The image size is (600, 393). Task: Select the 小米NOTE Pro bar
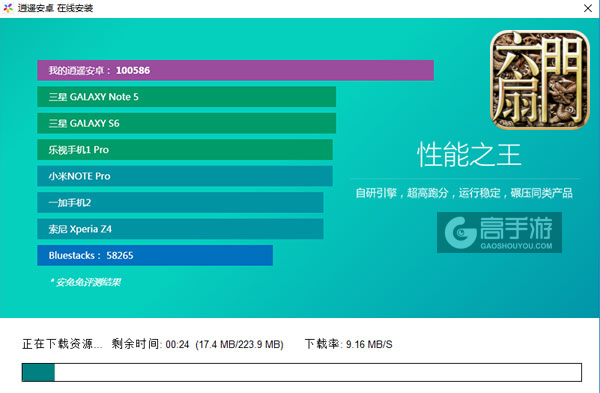pos(185,176)
